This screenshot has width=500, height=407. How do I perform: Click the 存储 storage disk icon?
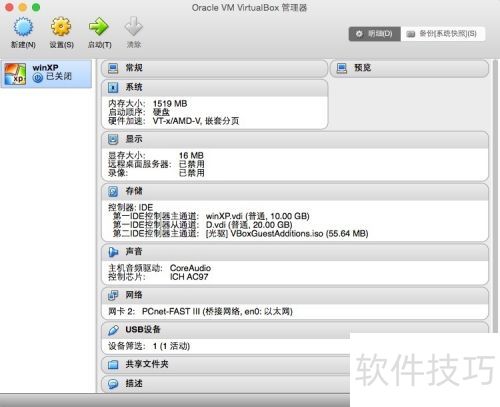point(113,191)
